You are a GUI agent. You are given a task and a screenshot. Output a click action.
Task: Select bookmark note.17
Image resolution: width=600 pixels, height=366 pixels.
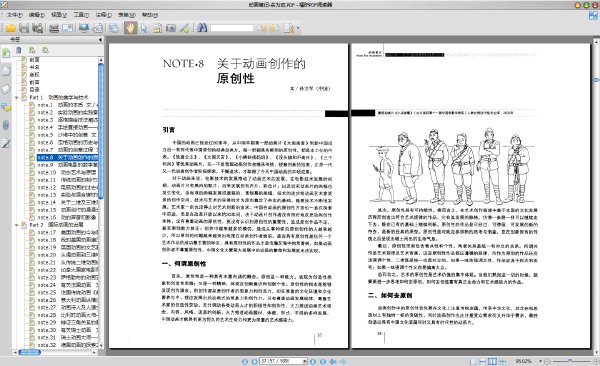67,232
